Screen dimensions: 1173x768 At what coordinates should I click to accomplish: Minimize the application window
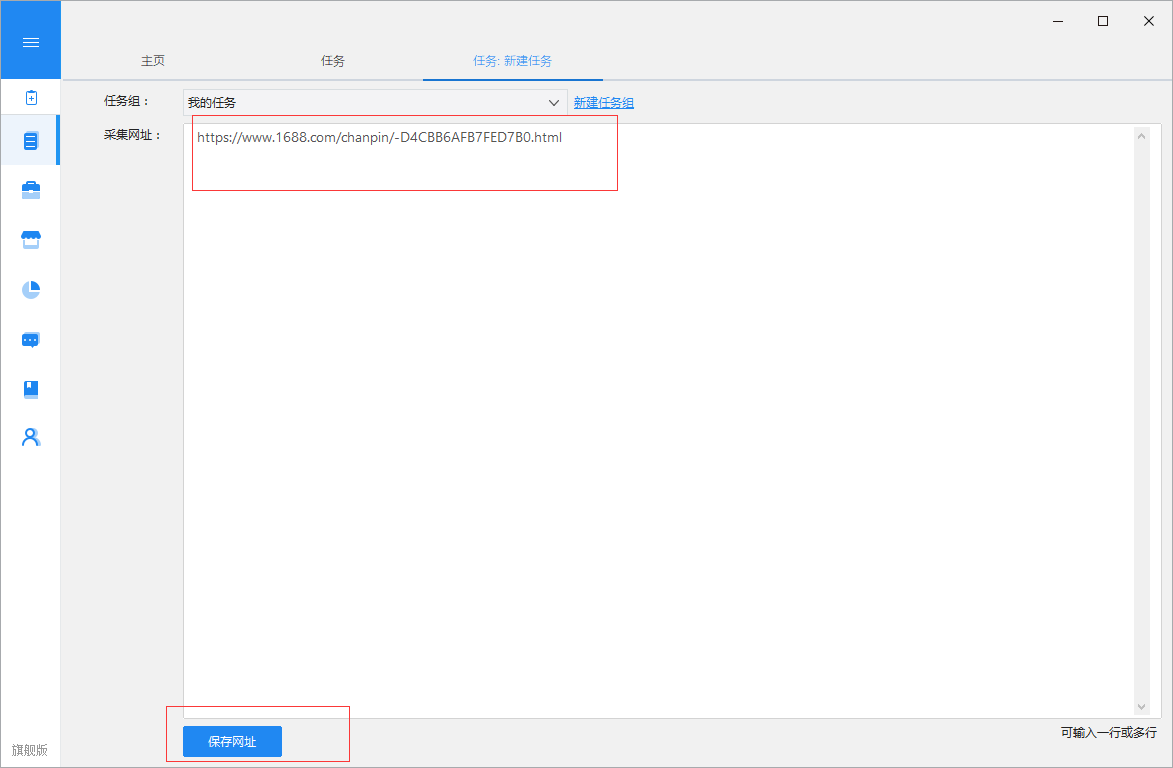[1058, 21]
